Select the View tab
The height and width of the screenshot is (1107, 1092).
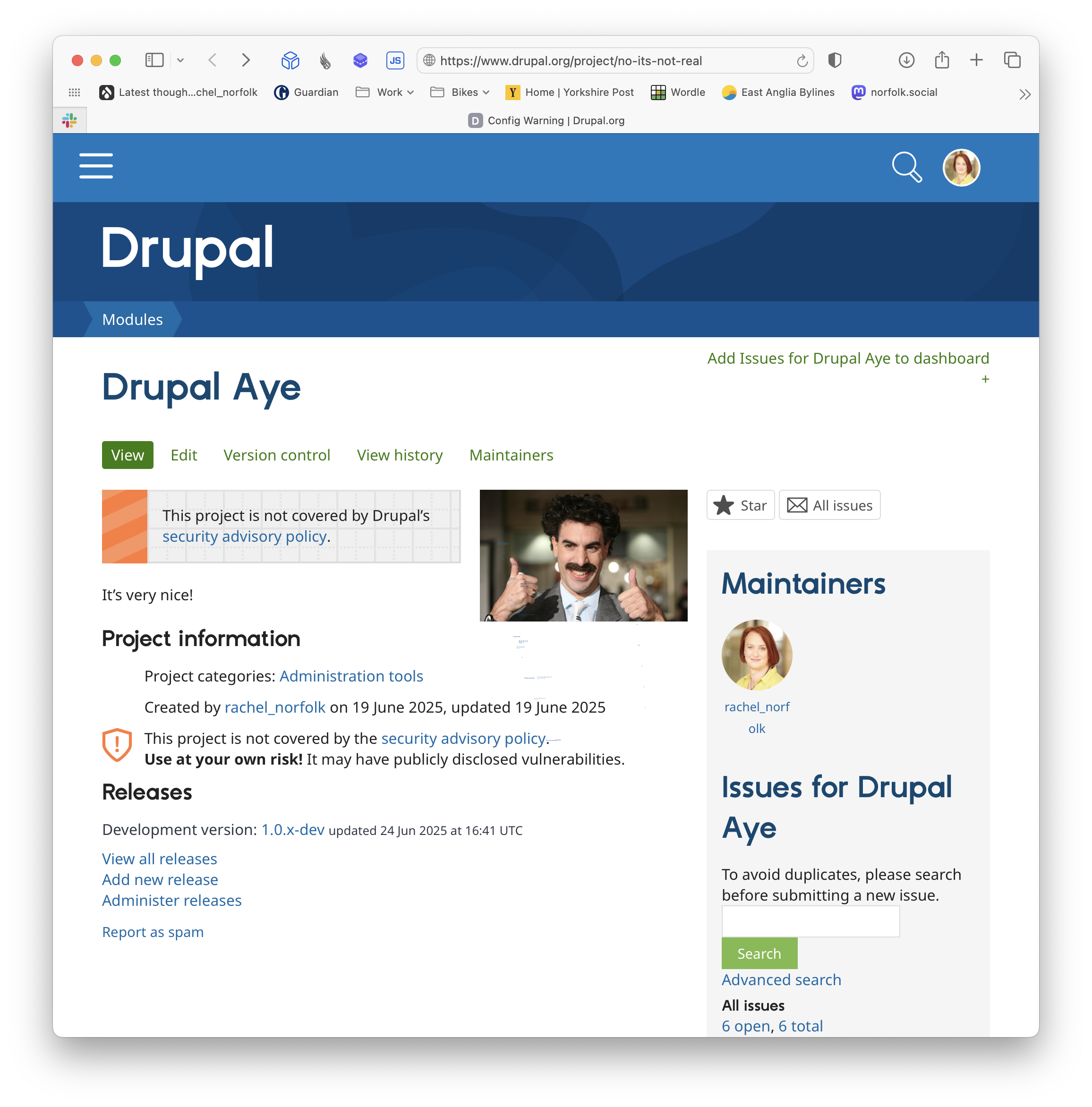(127, 455)
